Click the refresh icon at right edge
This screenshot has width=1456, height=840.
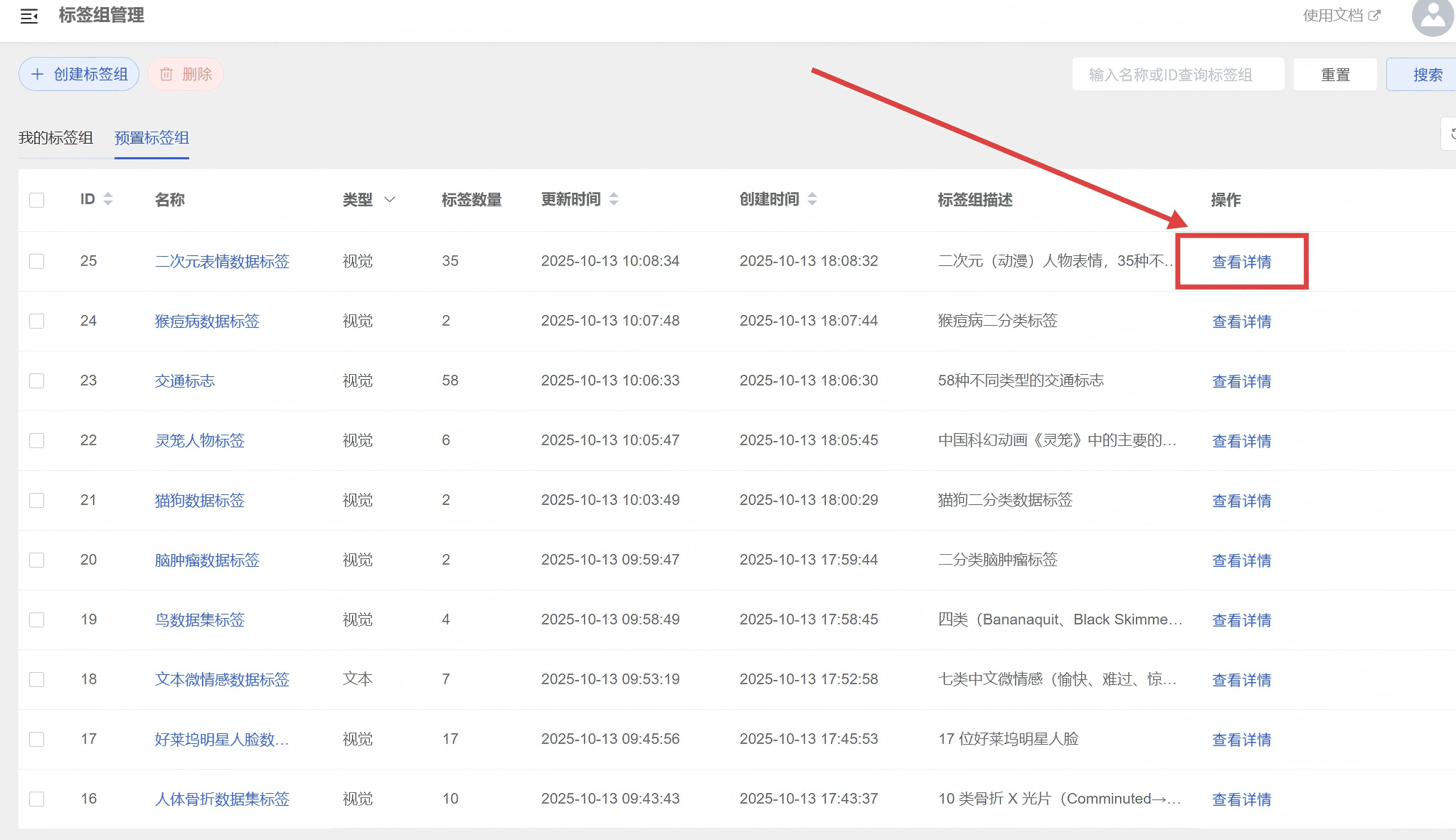[1450, 134]
